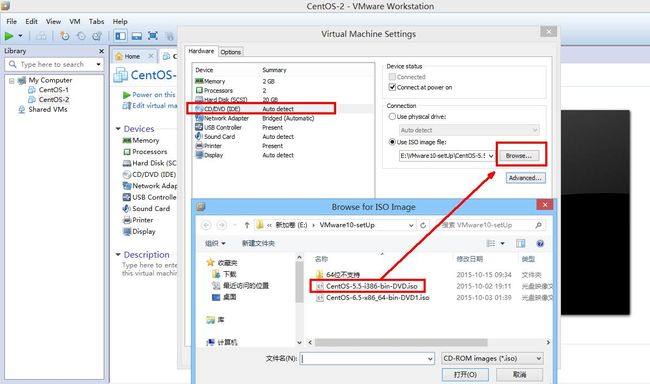
Task: Open the power options arrow beside play
Action: coord(20,36)
